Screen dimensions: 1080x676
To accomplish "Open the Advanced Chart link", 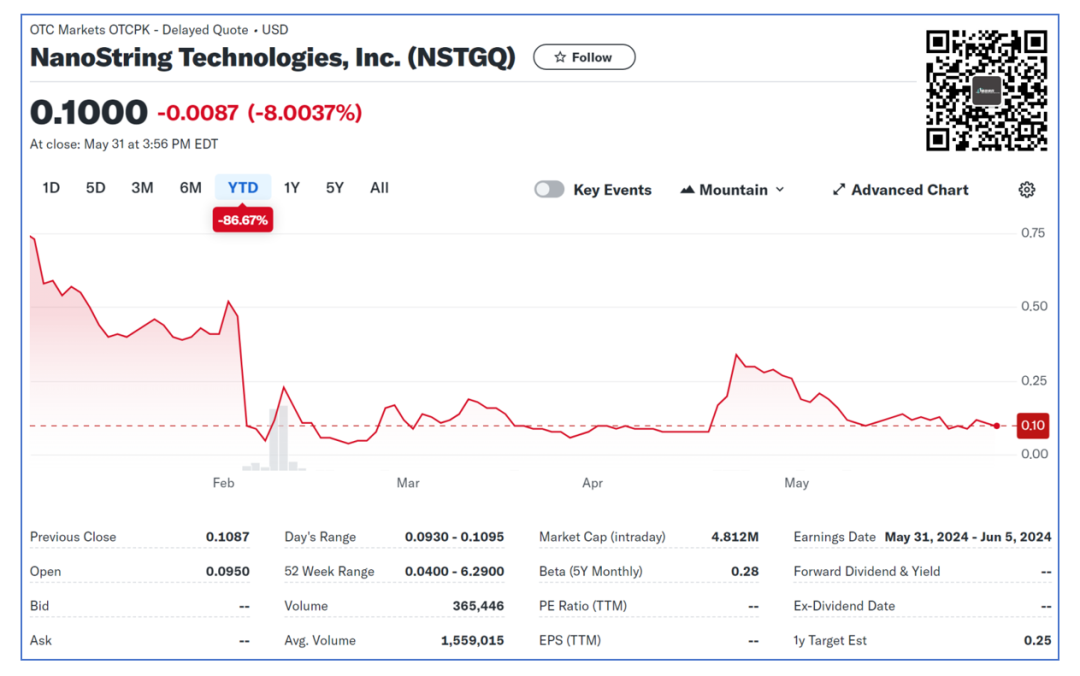I will point(900,190).
